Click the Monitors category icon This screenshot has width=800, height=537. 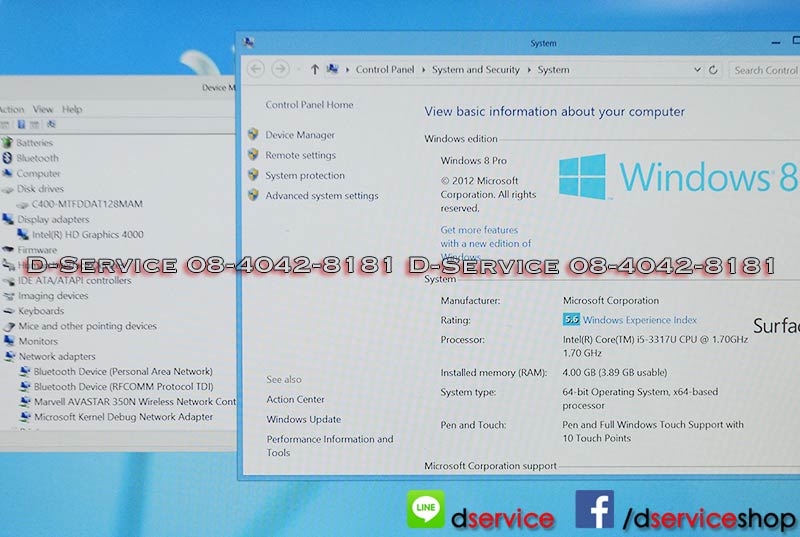pos(10,341)
